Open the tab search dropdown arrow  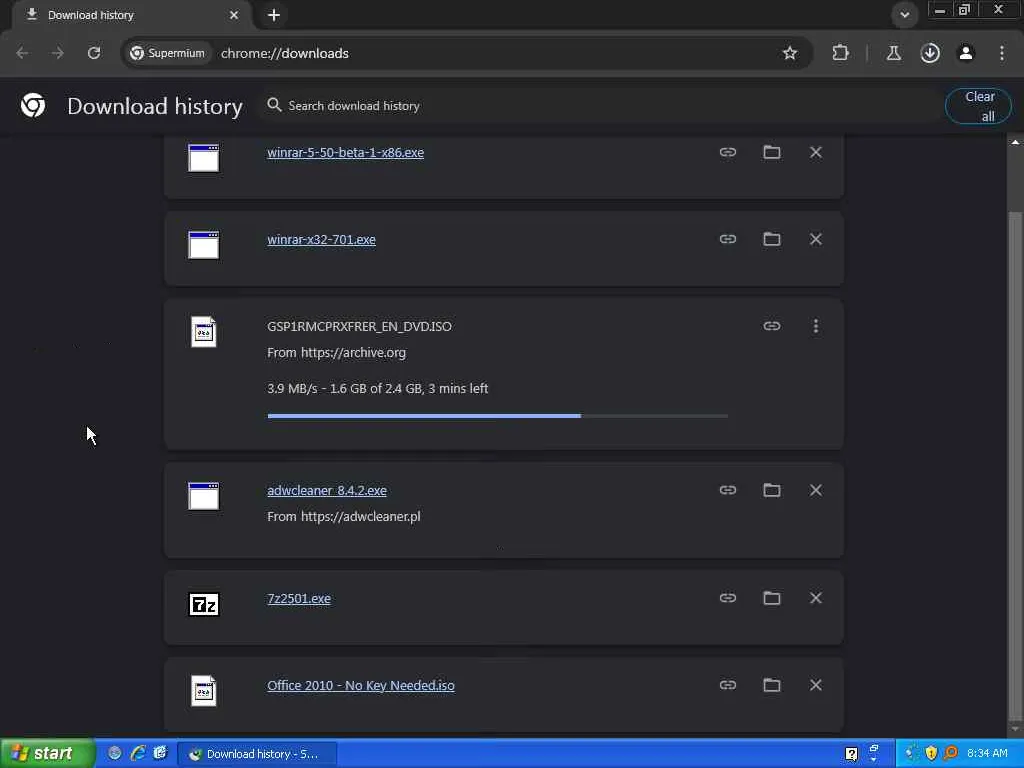pos(904,15)
